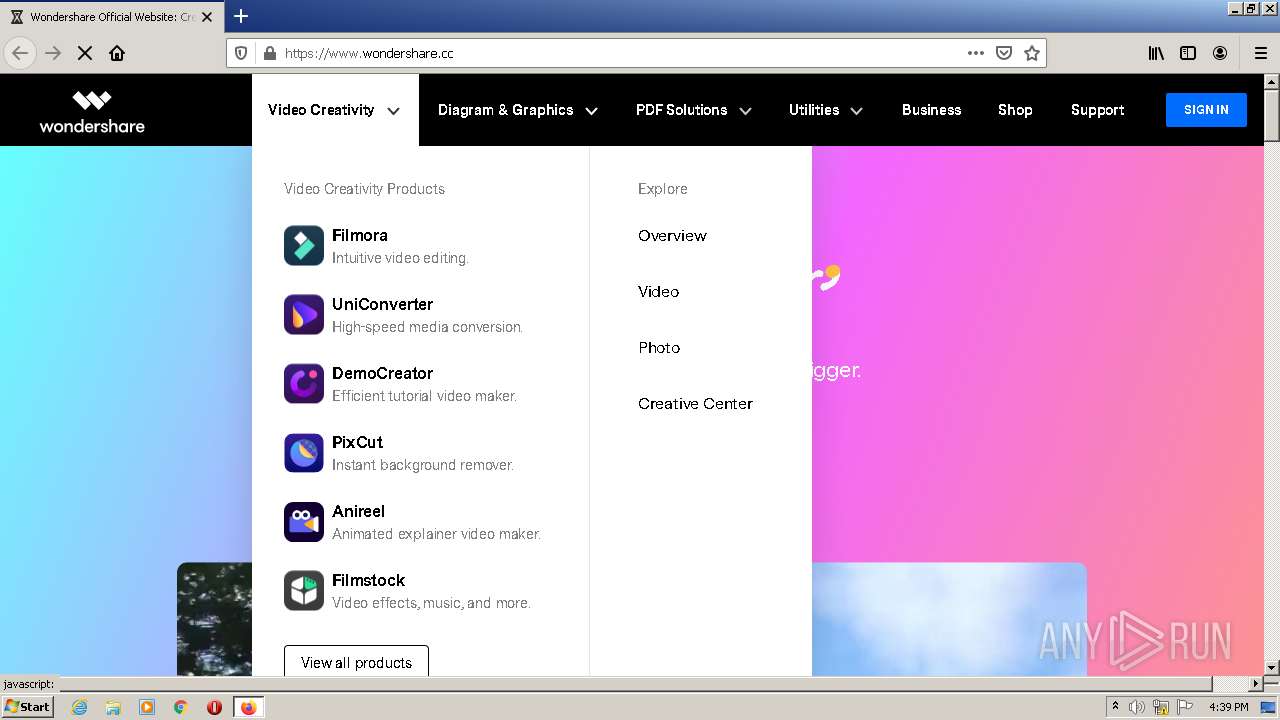Open the Firefox account menu
Screen dimensions: 1280x720
(1220, 53)
